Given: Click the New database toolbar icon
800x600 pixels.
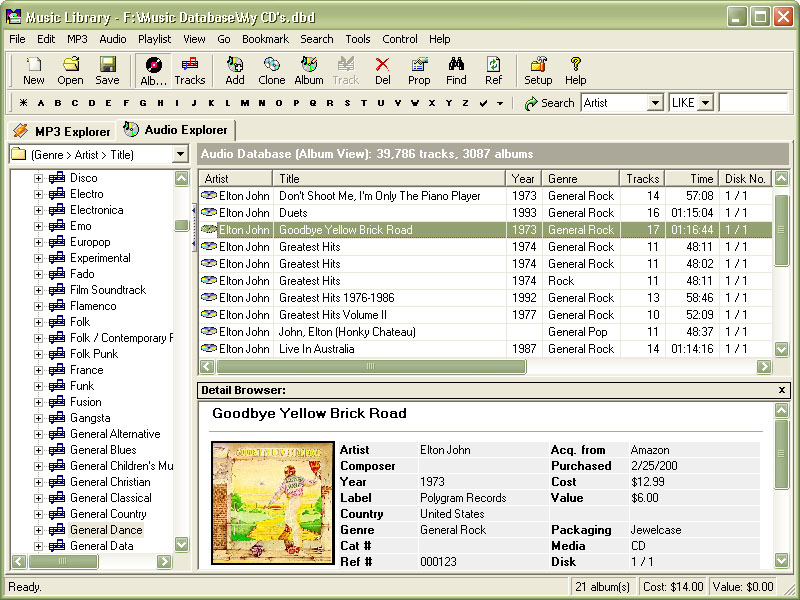Looking at the screenshot, I should tap(34, 70).
